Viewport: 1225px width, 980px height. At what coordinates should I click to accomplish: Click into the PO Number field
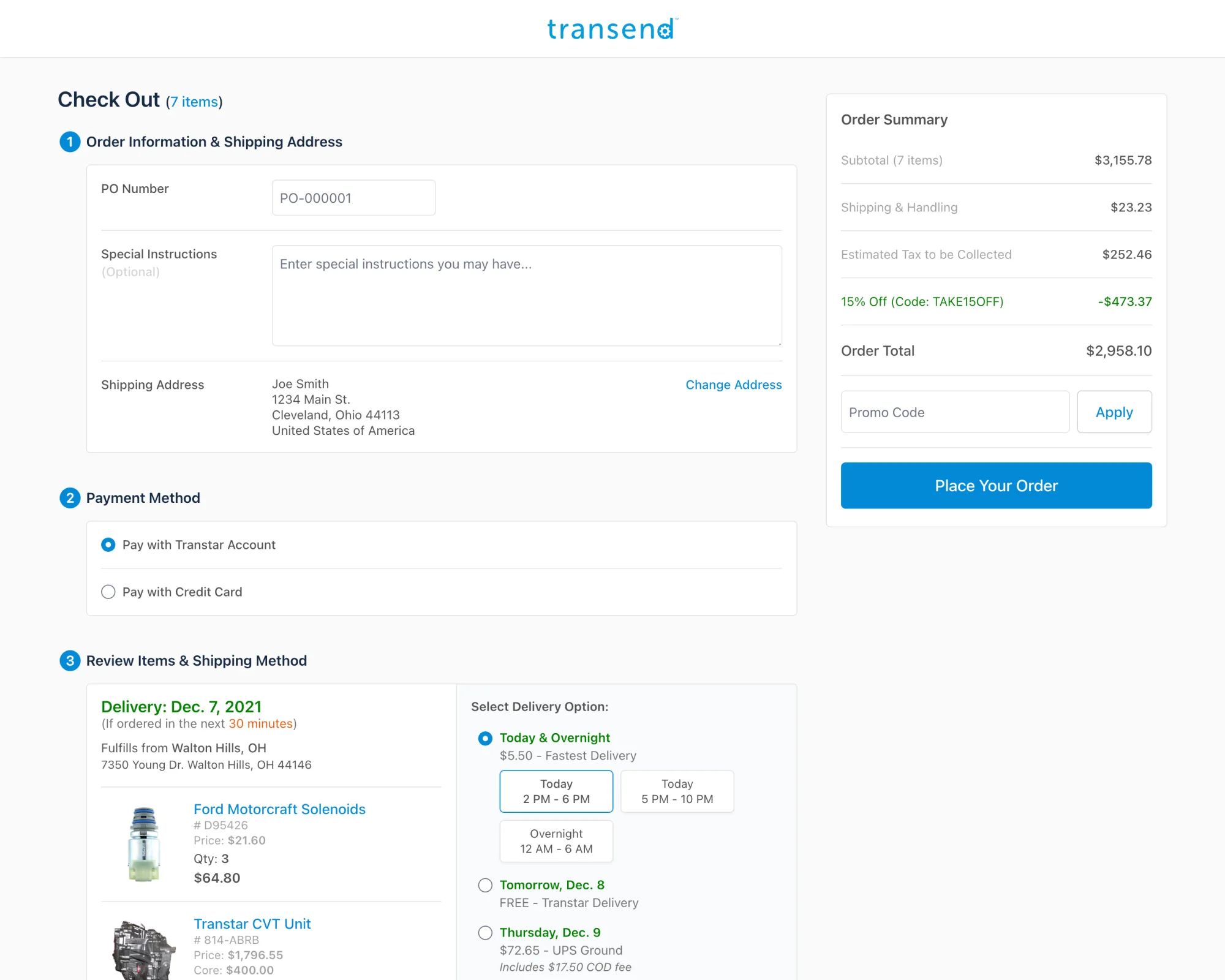[x=353, y=198]
